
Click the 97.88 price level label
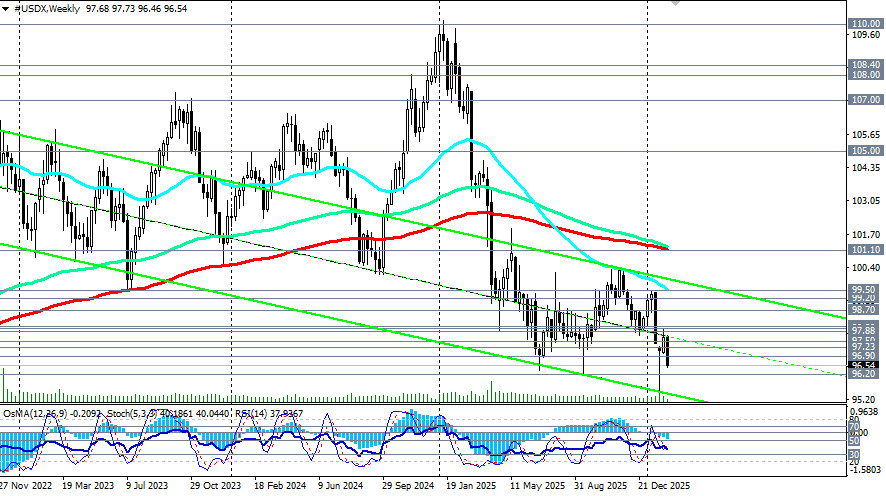point(864,329)
